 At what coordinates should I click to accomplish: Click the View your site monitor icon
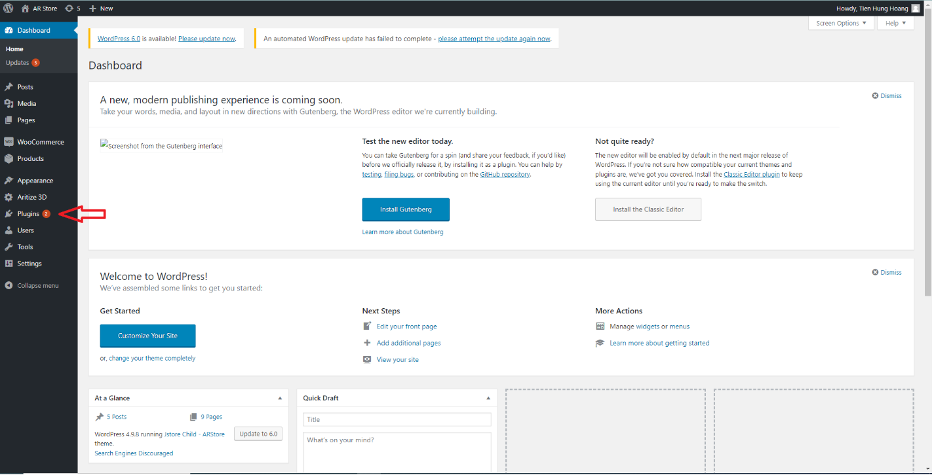click(x=367, y=360)
